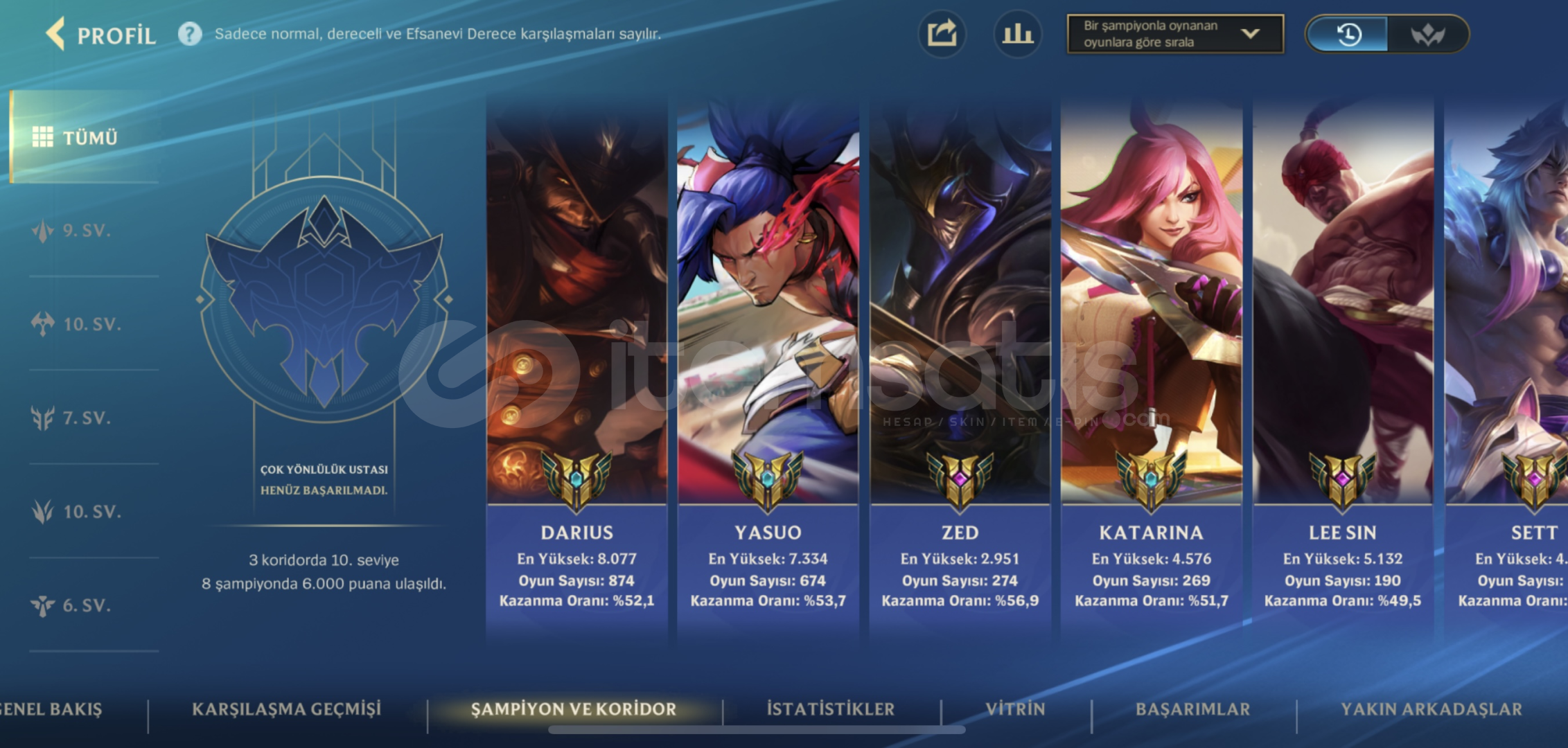Screen dimensions: 1568x748
Task: Tap Darius's mastery emblem badge
Action: (576, 479)
